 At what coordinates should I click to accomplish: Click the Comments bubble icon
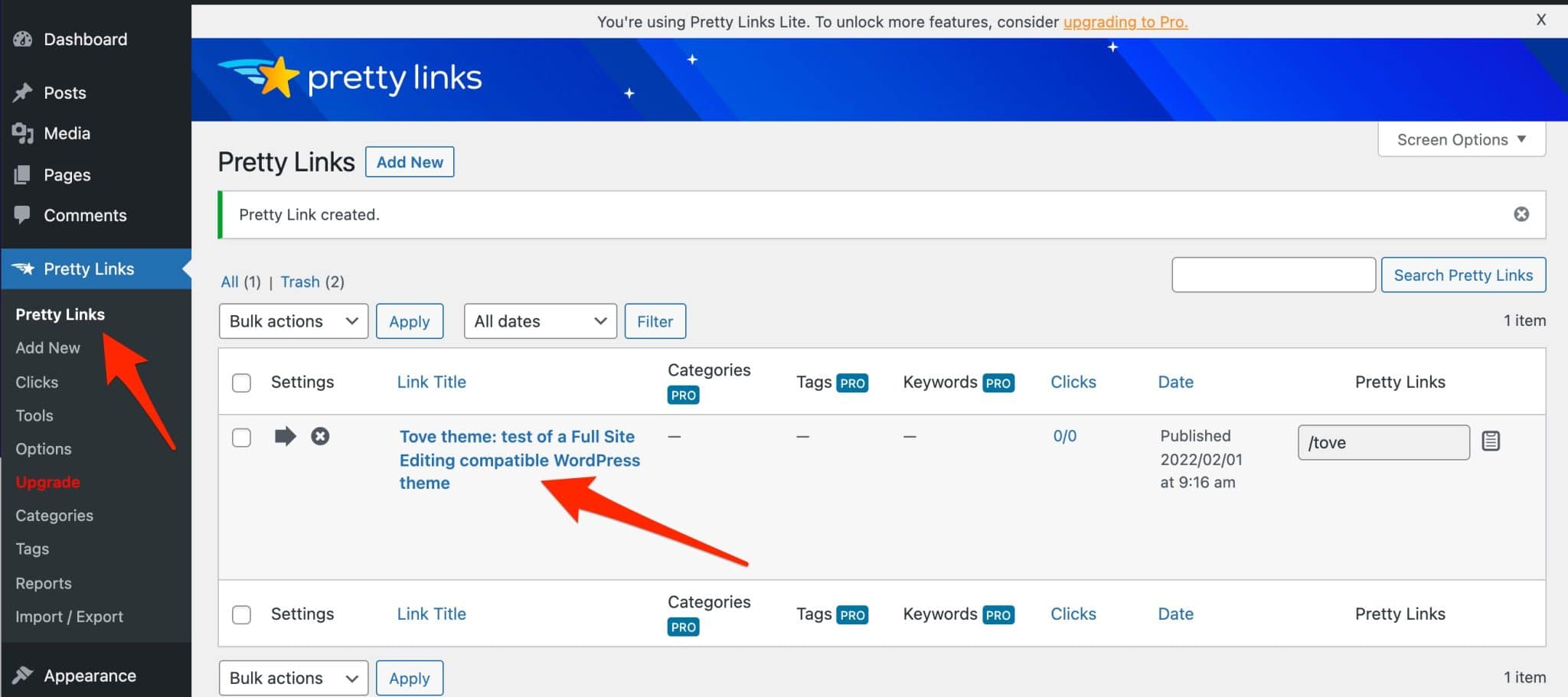[x=23, y=215]
